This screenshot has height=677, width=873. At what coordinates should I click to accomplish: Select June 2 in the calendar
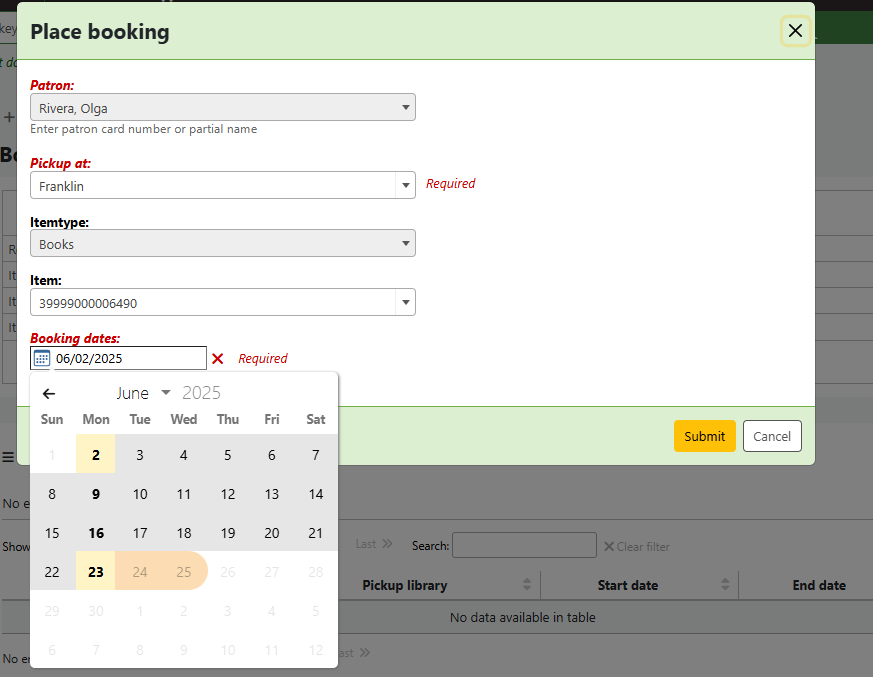tap(96, 455)
